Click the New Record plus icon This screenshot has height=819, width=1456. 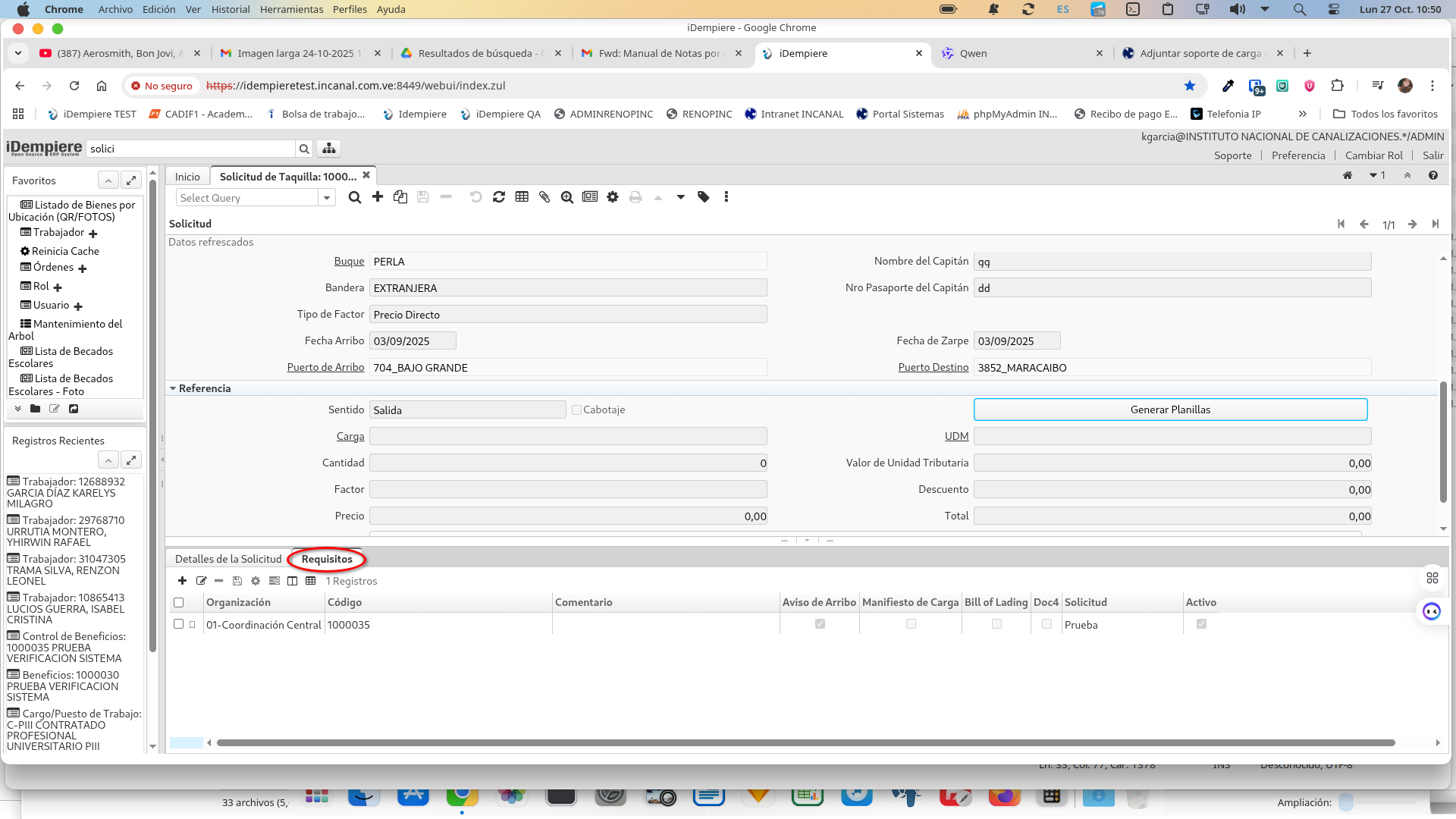pyautogui.click(x=378, y=197)
